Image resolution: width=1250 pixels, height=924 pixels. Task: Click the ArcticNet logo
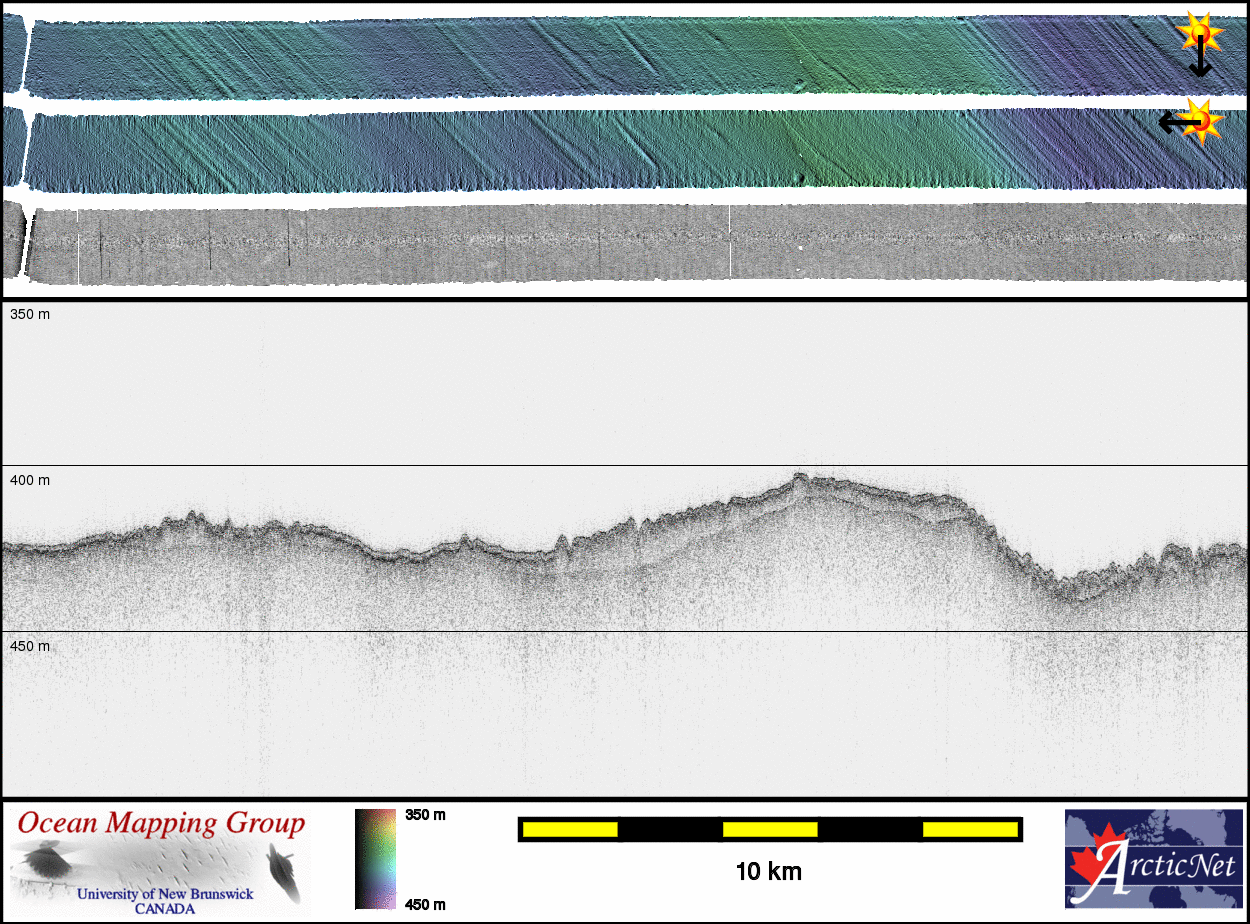point(1154,858)
